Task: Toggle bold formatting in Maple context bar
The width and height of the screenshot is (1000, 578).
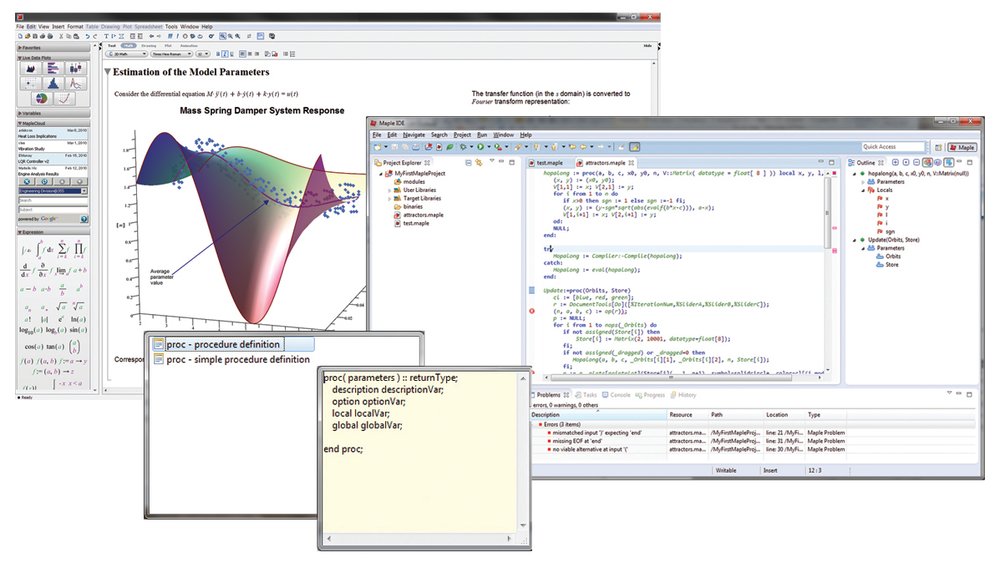Action: pos(218,54)
